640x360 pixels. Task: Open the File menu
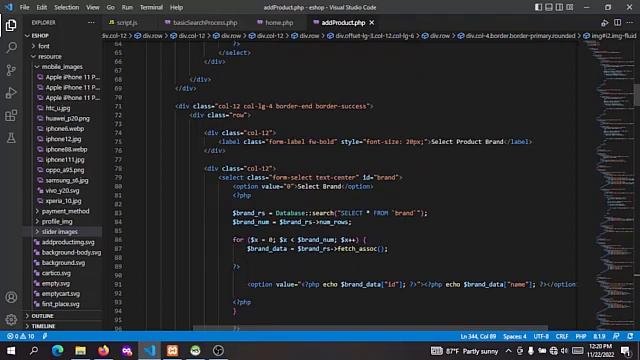pos(24,7)
